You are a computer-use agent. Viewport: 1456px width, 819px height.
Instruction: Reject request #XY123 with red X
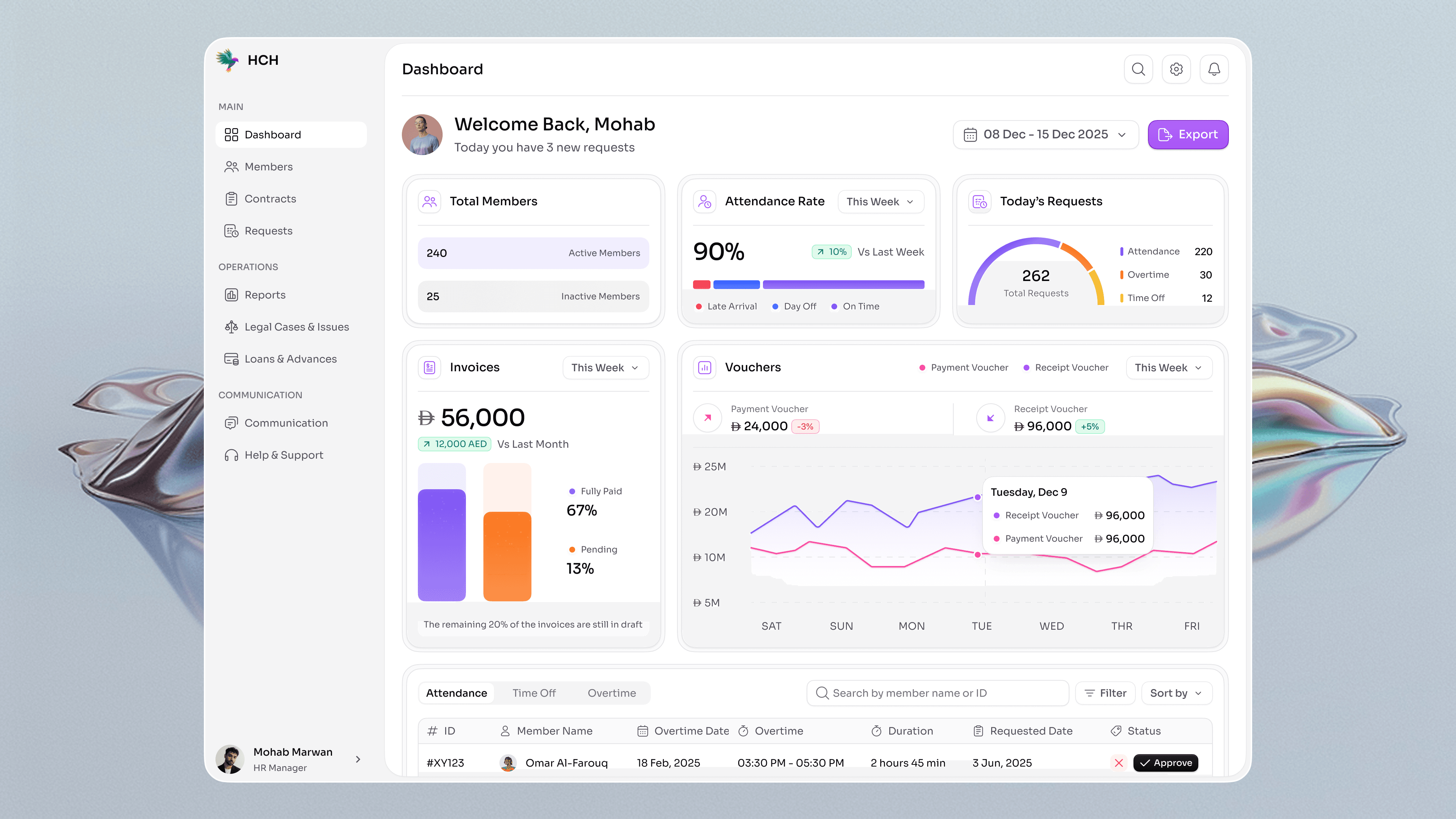tap(1119, 763)
